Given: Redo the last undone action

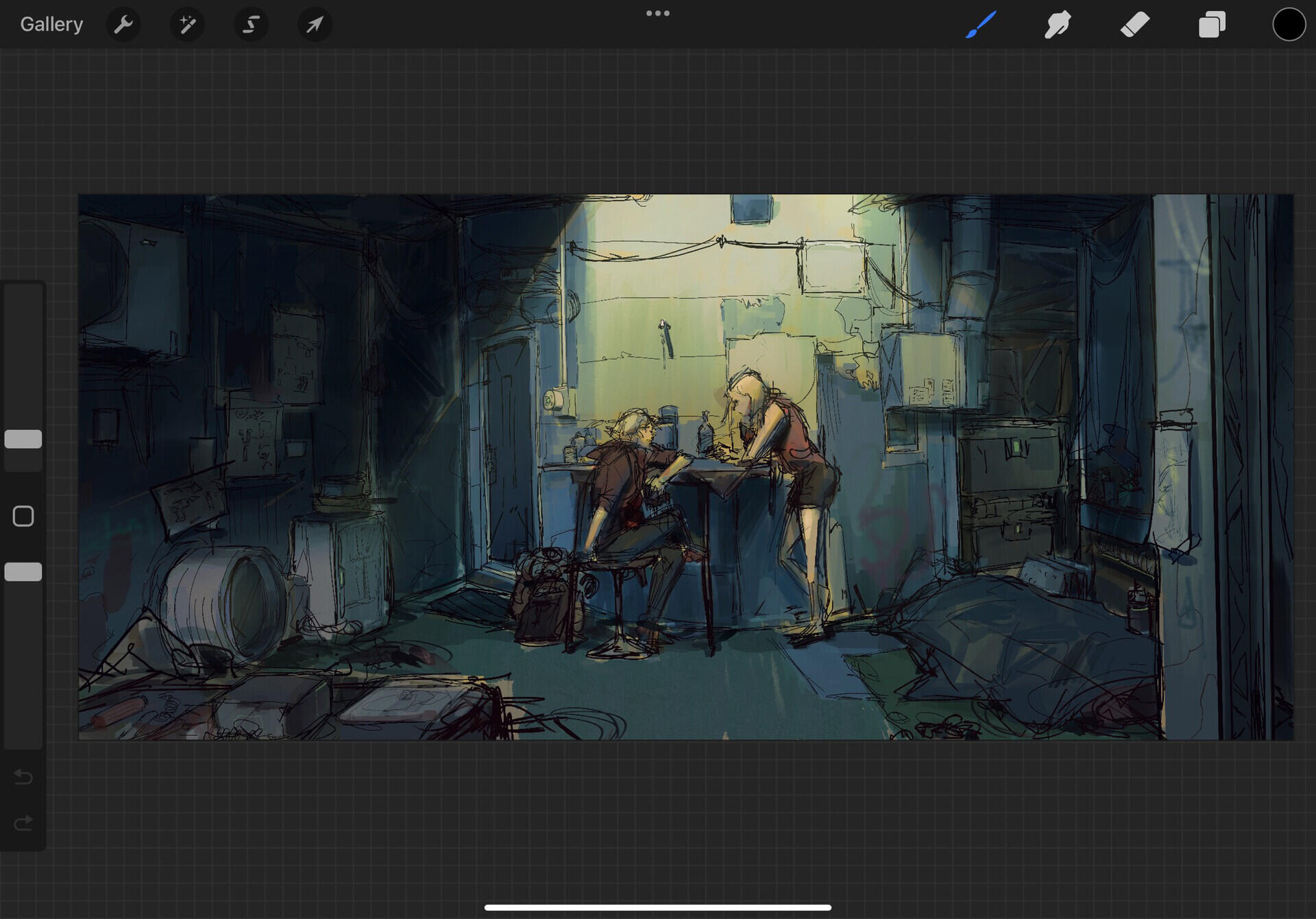Looking at the screenshot, I should (23, 822).
